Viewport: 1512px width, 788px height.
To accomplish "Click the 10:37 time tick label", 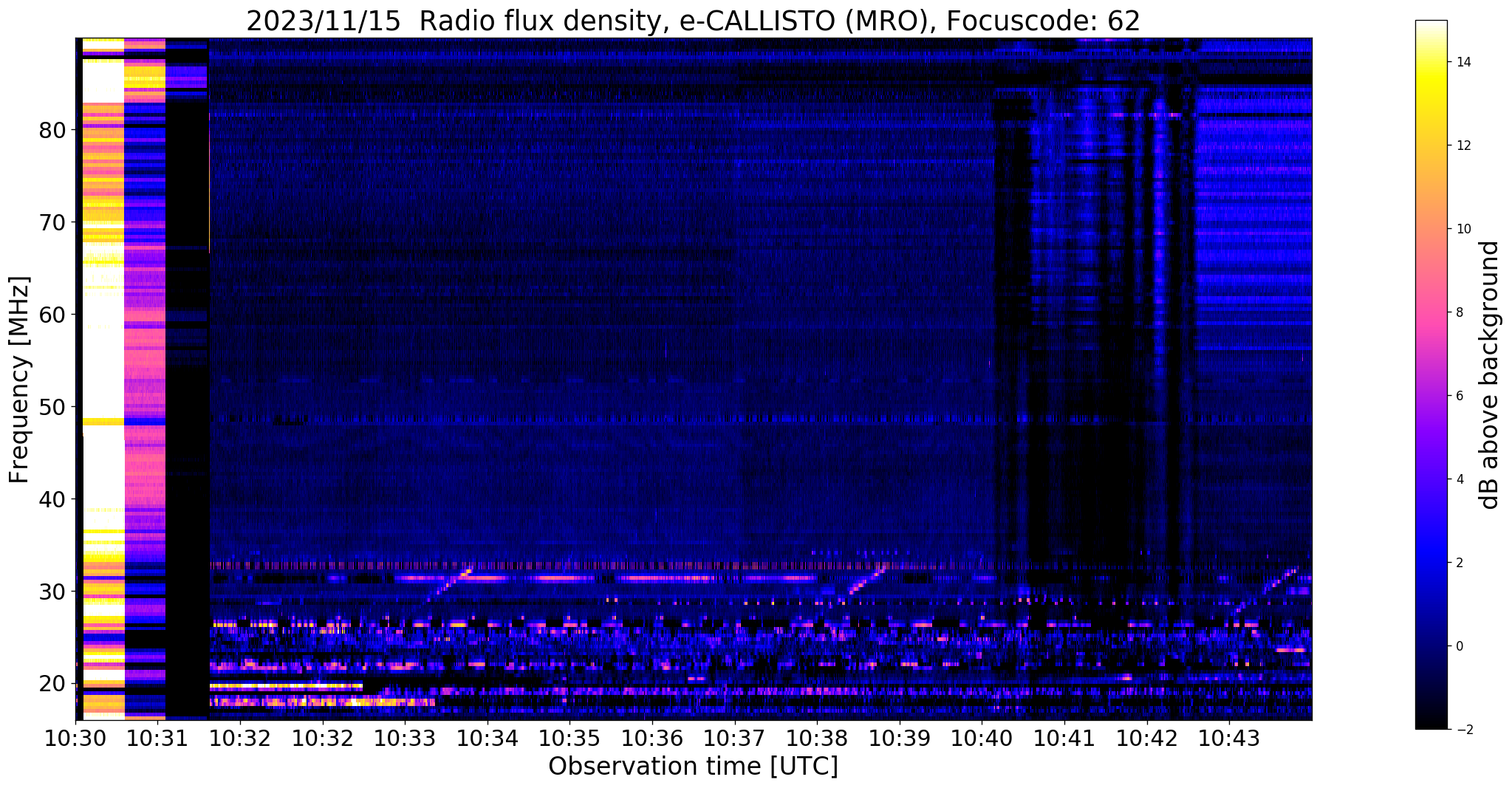I will coord(735,739).
